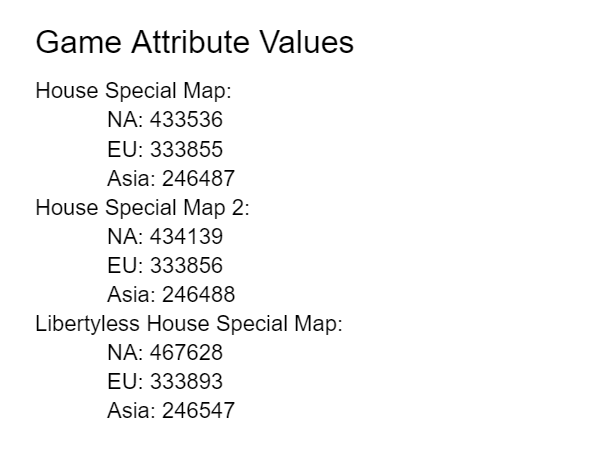The image size is (600, 476).
Task: Click the House Special Map: heading
Action: pyautogui.click(x=133, y=91)
